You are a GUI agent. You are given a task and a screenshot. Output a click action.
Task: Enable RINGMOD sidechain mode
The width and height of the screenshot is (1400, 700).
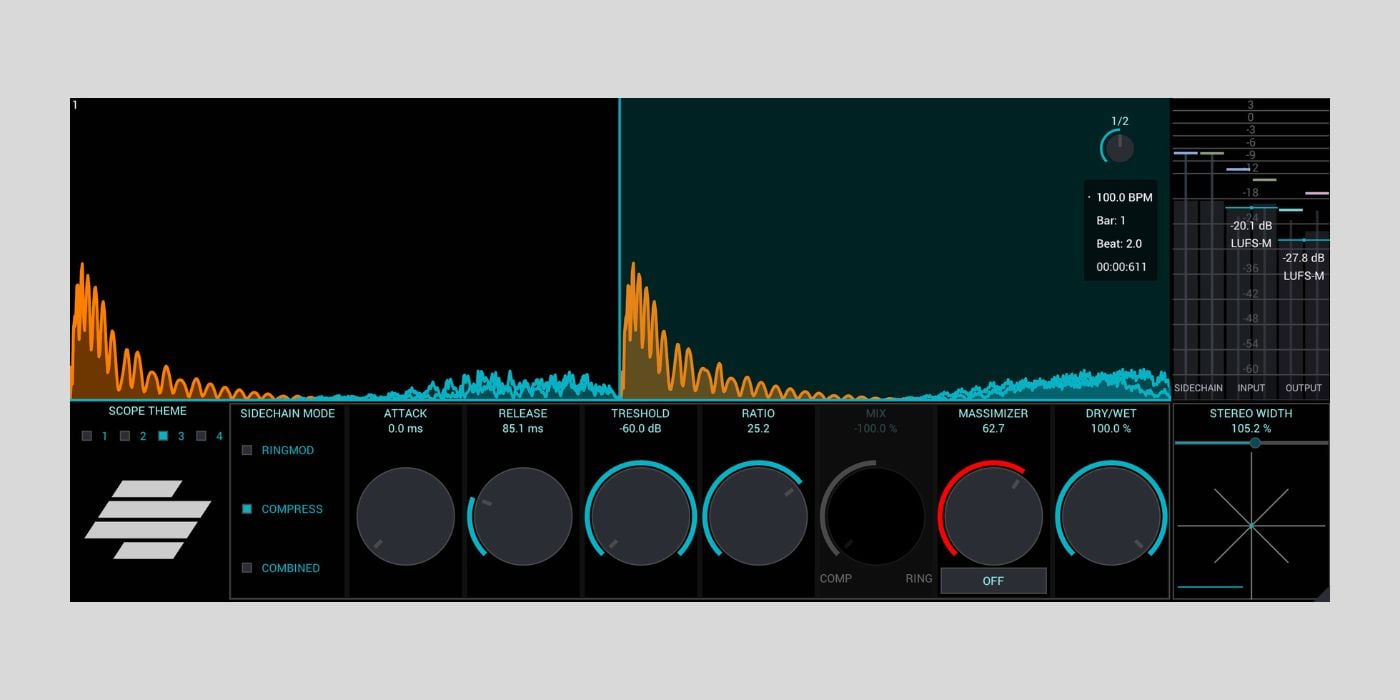pyautogui.click(x=247, y=450)
